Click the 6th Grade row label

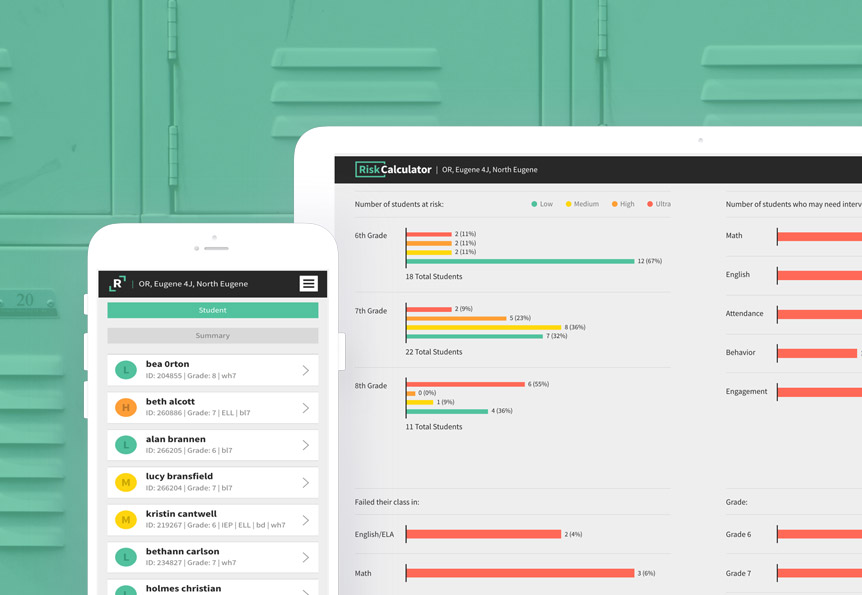tap(371, 235)
